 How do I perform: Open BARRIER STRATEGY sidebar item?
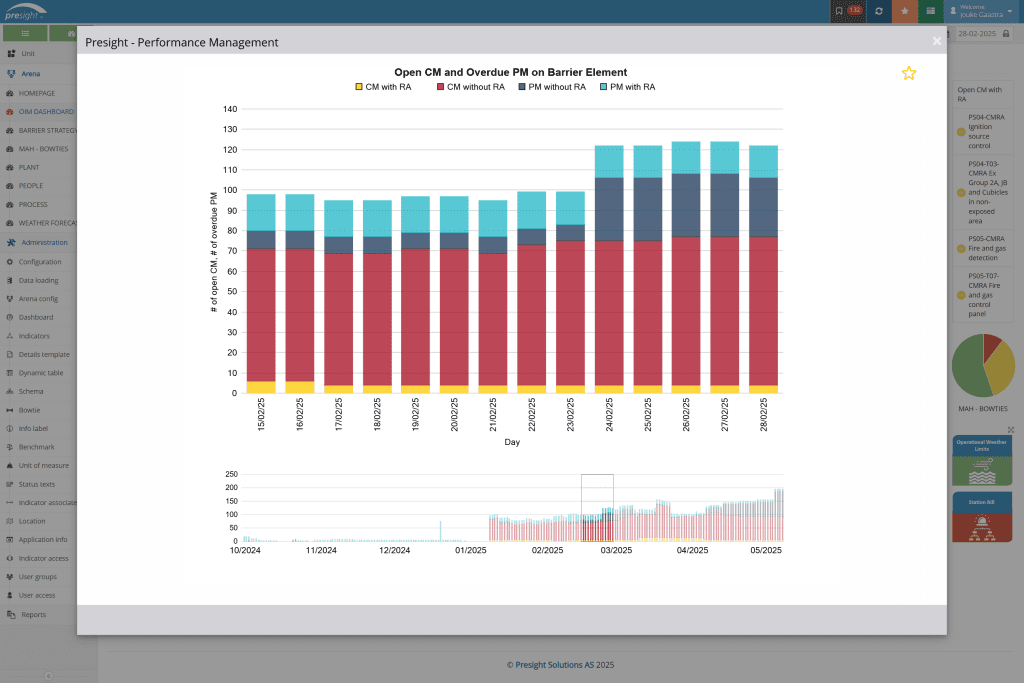(x=47, y=131)
